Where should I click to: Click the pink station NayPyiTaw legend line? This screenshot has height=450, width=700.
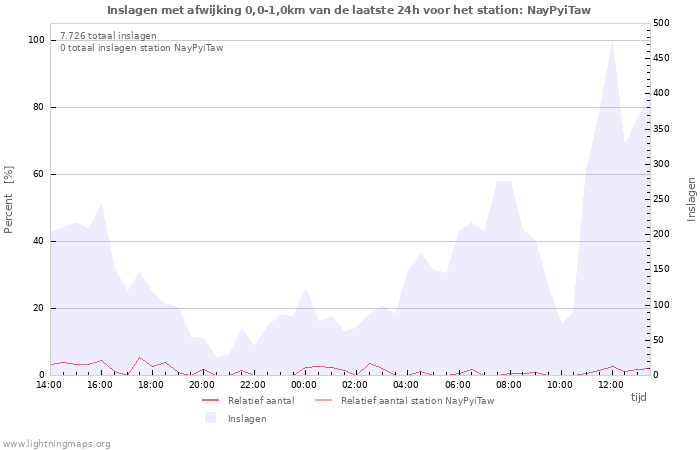point(324,400)
